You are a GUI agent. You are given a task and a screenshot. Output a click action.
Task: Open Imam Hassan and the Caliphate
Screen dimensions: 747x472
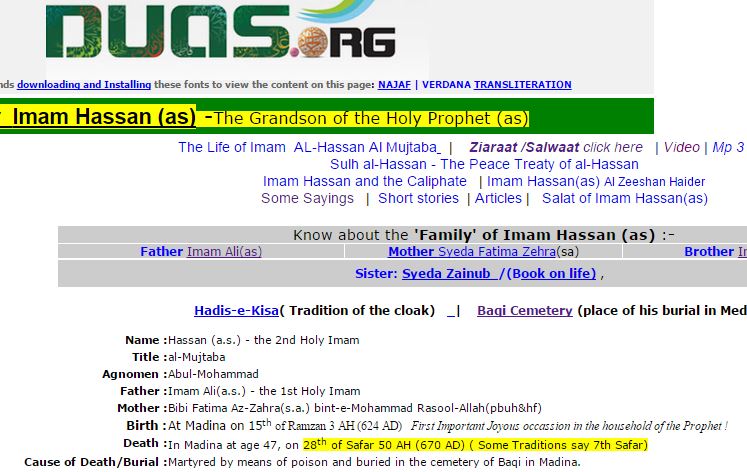[364, 181]
